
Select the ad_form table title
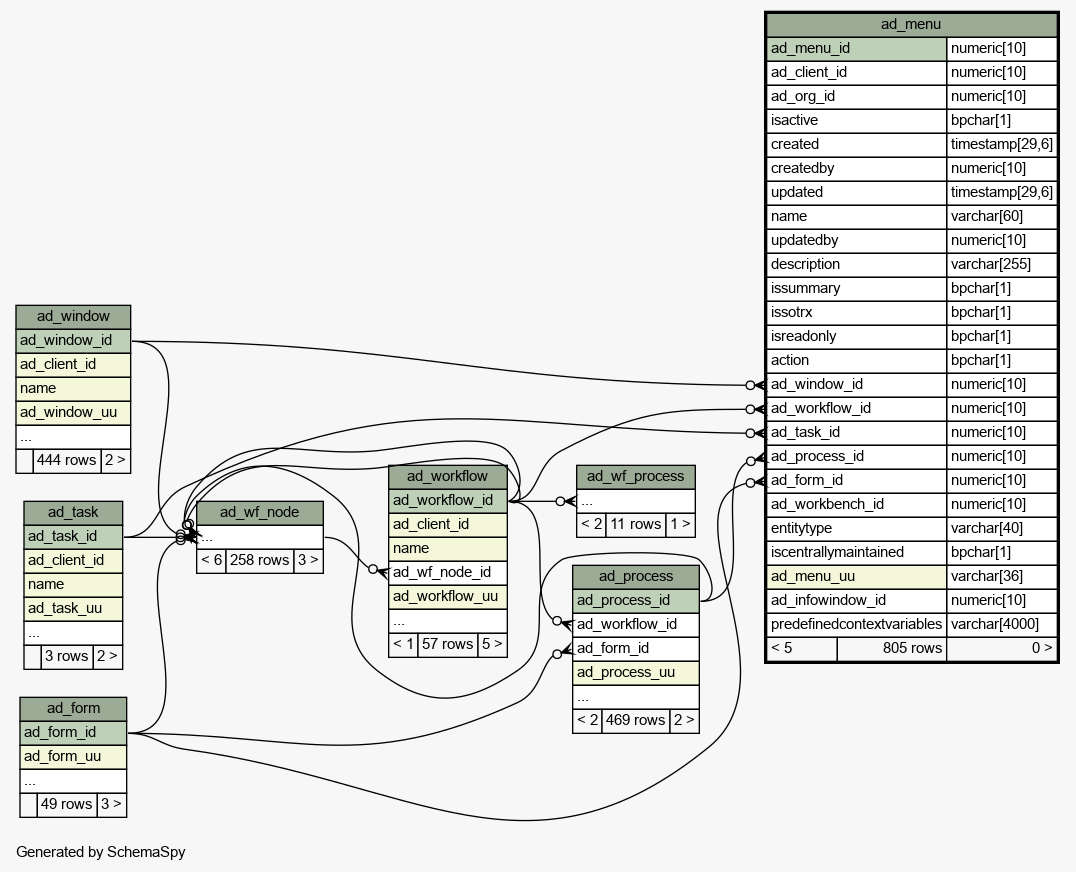73,708
